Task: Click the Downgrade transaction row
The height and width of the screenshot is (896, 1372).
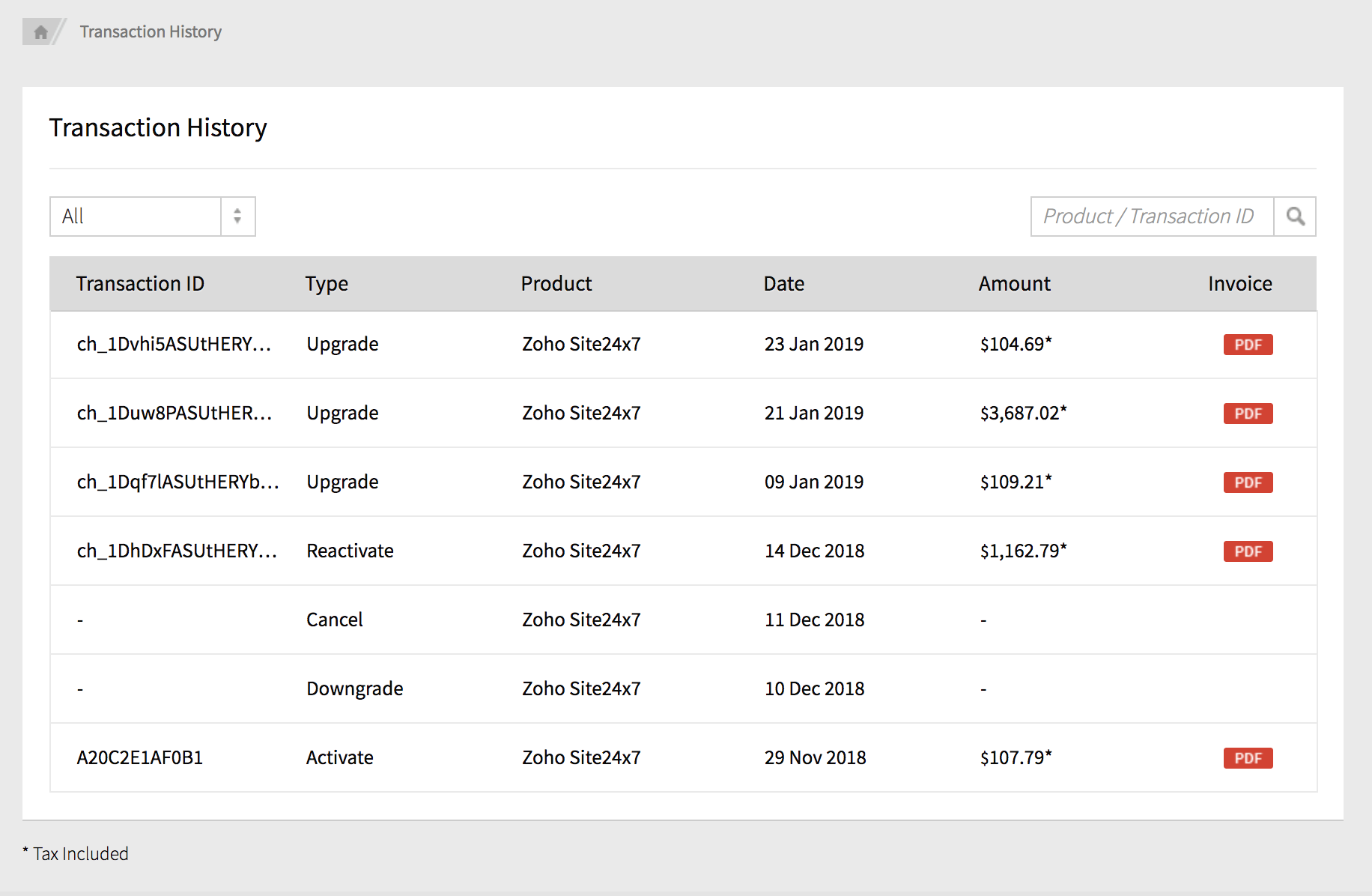Action: point(354,689)
